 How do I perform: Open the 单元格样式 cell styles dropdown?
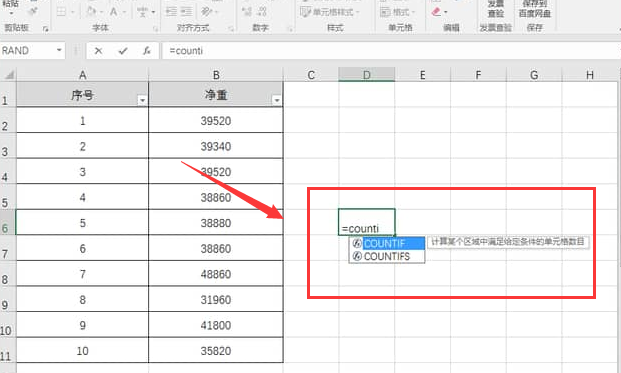point(330,12)
